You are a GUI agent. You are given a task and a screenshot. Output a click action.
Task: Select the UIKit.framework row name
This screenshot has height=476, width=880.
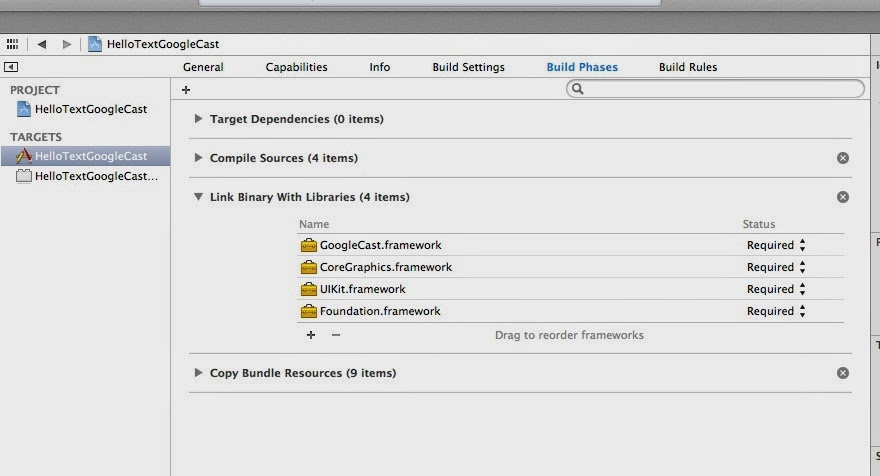pyautogui.click(x=363, y=289)
